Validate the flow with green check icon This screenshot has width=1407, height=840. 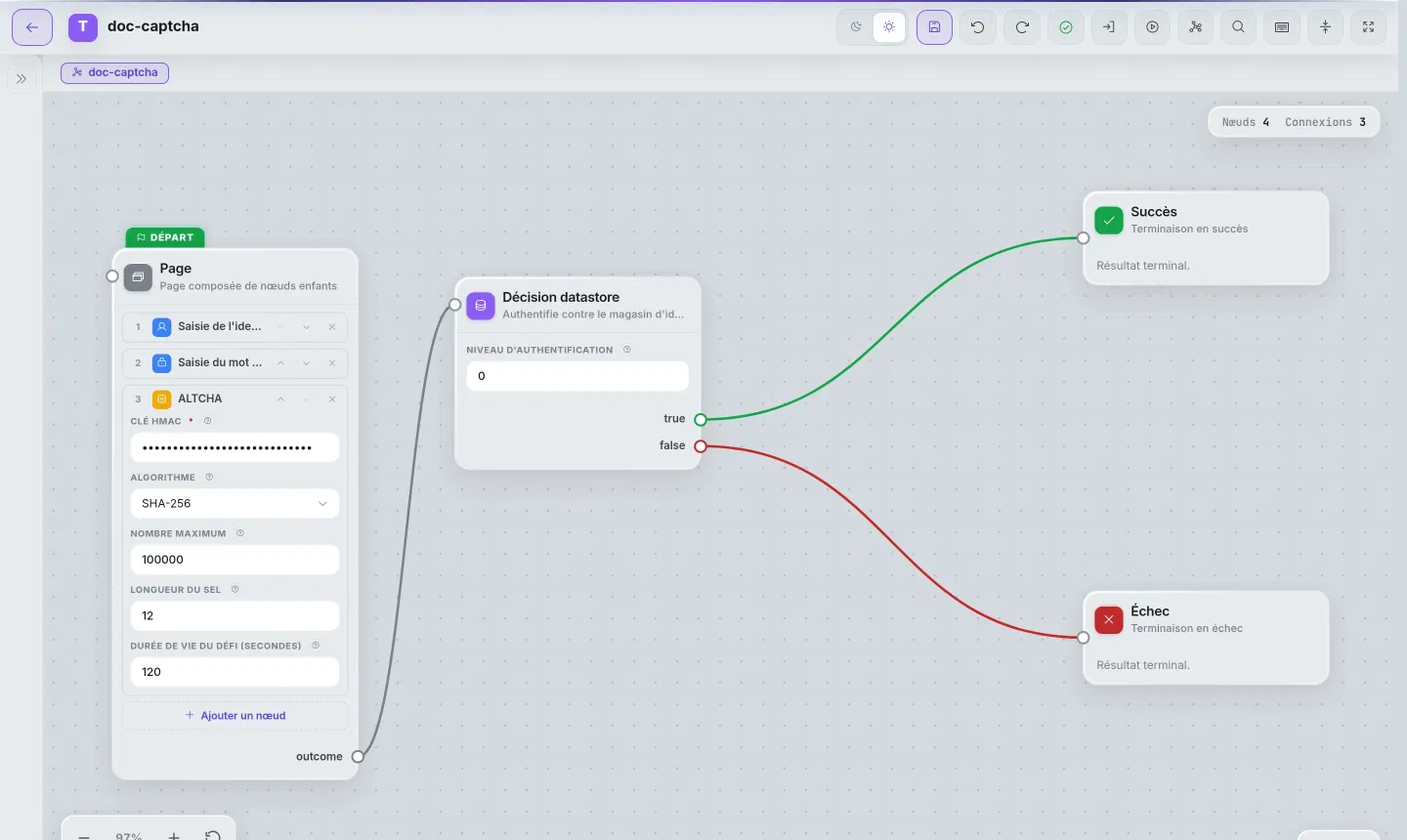(1066, 27)
